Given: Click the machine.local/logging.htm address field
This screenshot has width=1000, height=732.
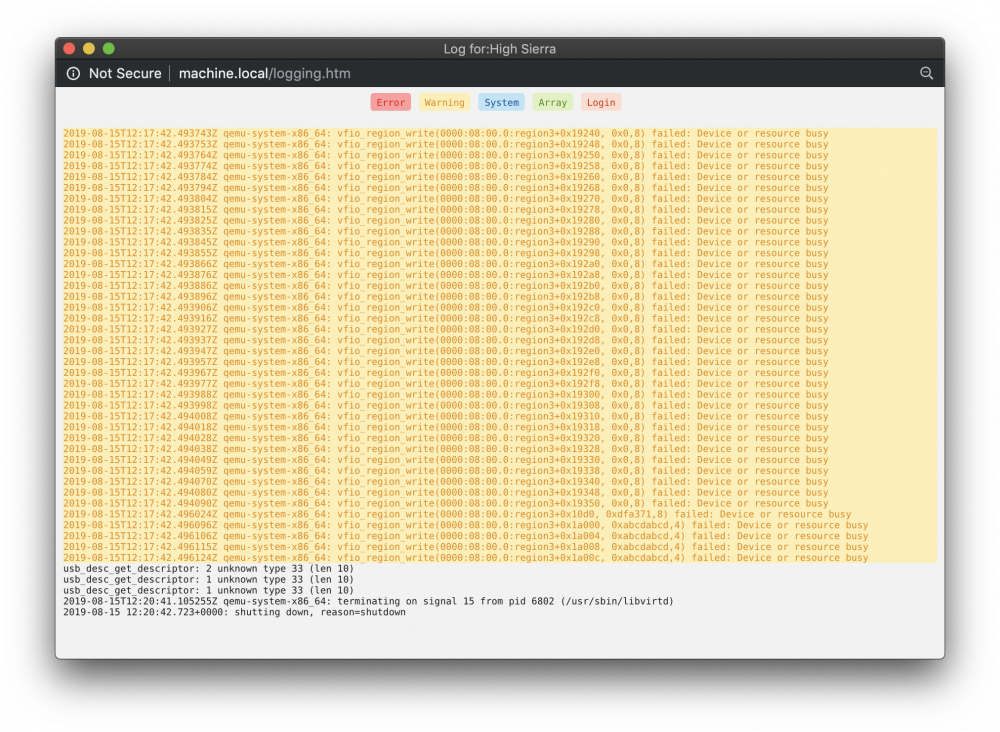Looking at the screenshot, I should (x=265, y=73).
